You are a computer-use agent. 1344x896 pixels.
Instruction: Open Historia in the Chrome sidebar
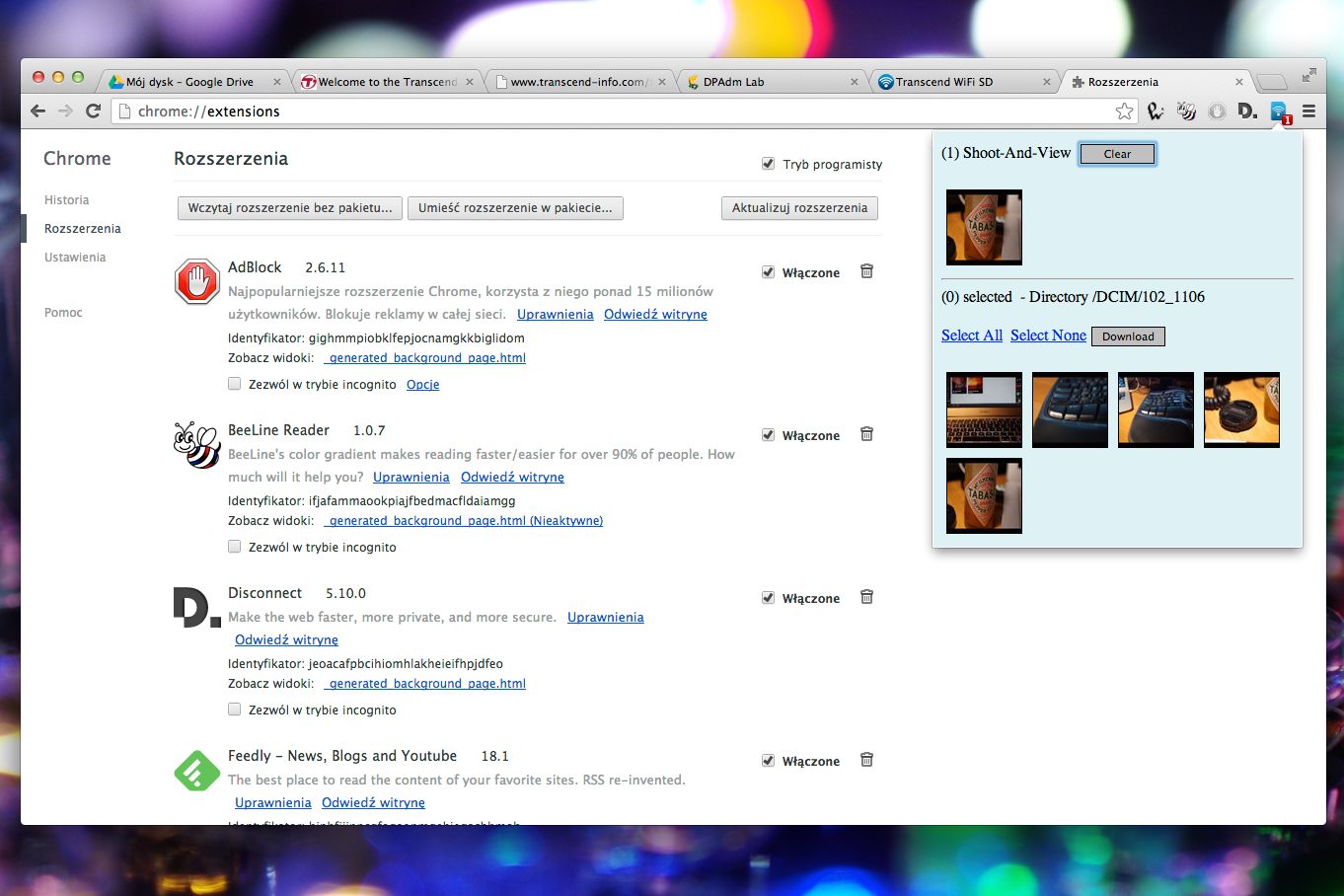(x=66, y=200)
